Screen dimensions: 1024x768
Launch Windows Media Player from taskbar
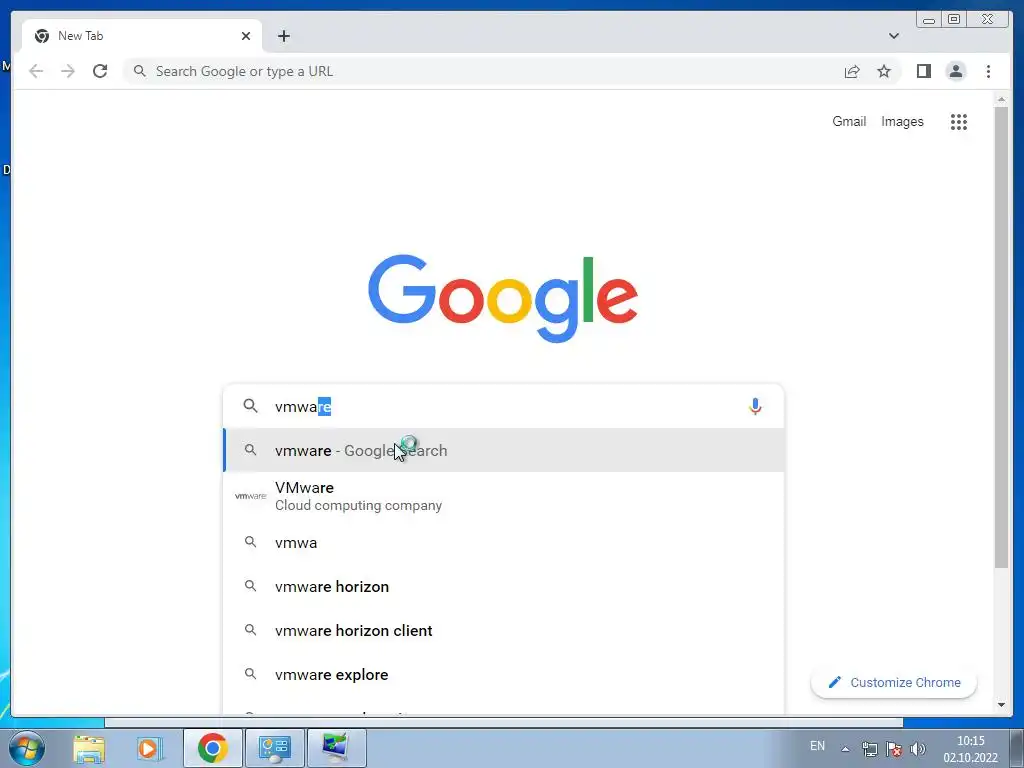click(149, 748)
